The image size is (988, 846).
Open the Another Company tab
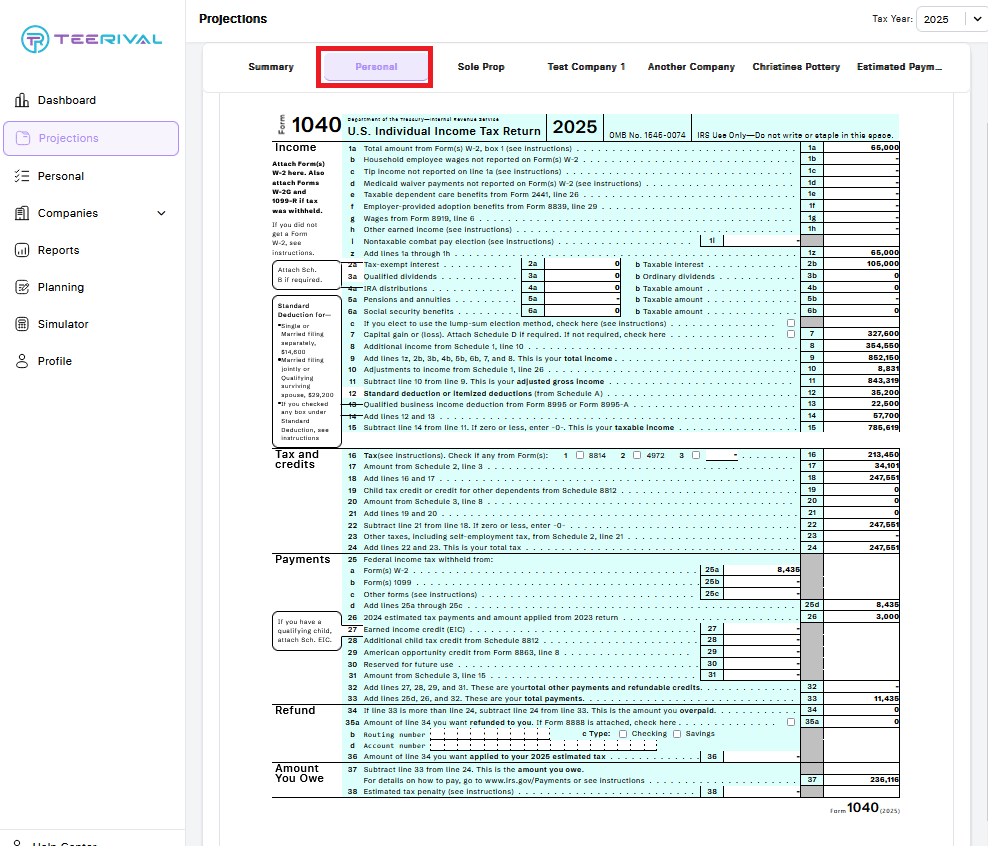(x=691, y=67)
